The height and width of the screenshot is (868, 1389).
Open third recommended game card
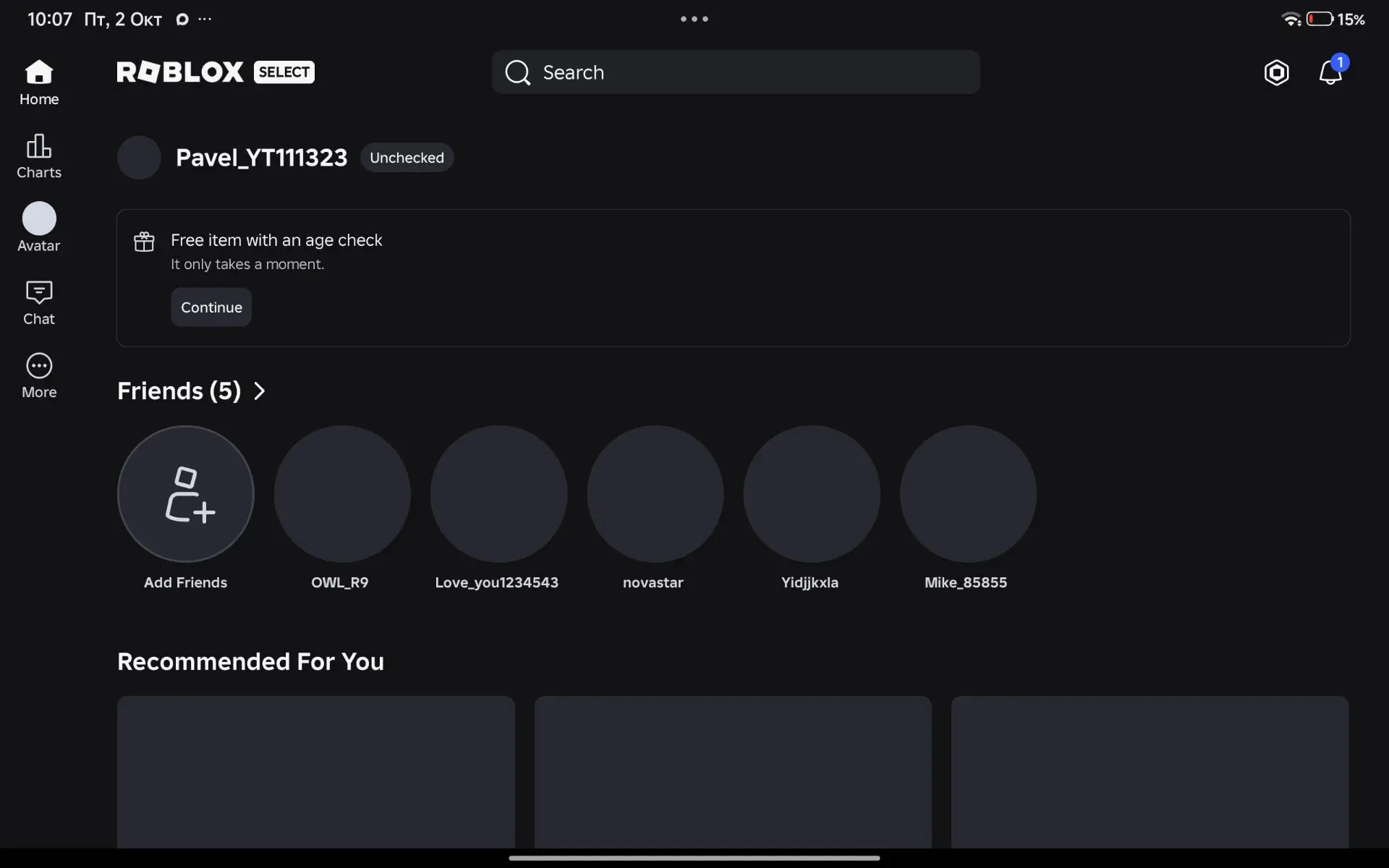click(1150, 772)
